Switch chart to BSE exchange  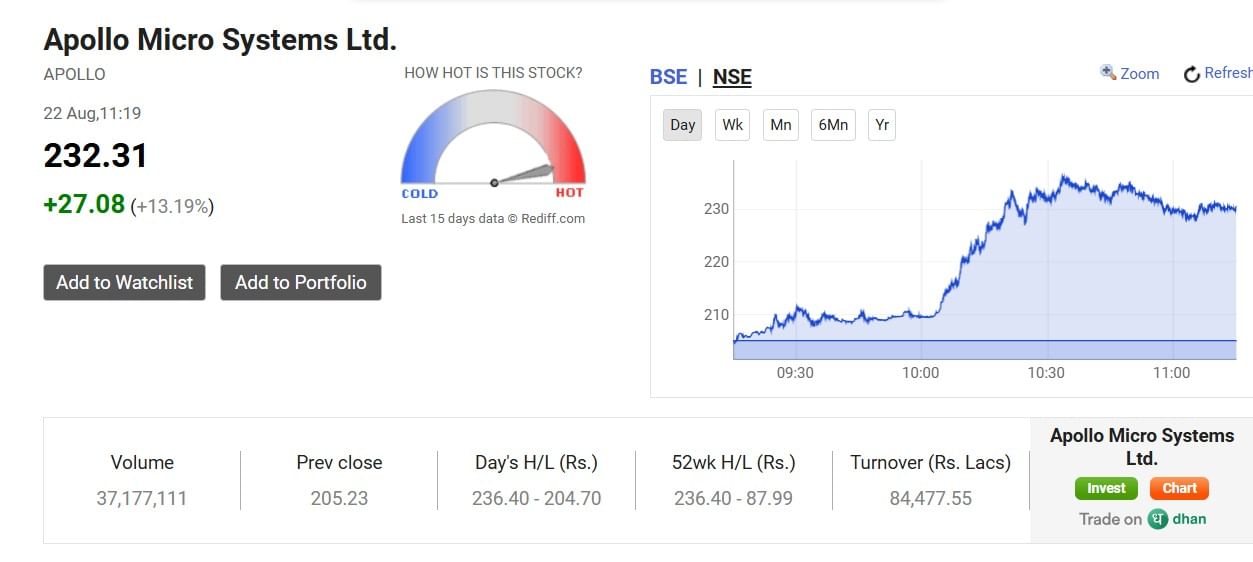(x=668, y=77)
